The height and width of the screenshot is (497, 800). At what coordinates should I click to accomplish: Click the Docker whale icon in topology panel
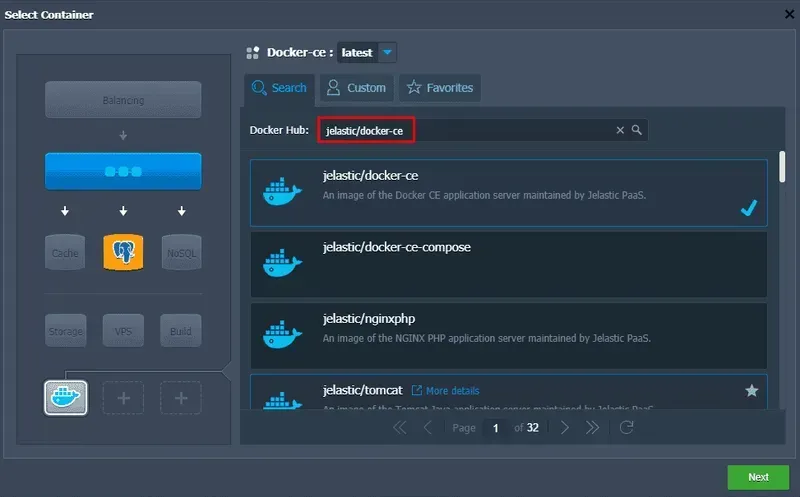[x=66, y=397]
